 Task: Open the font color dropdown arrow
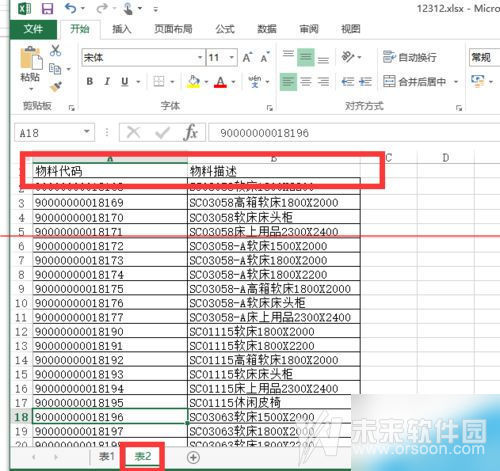(233, 81)
